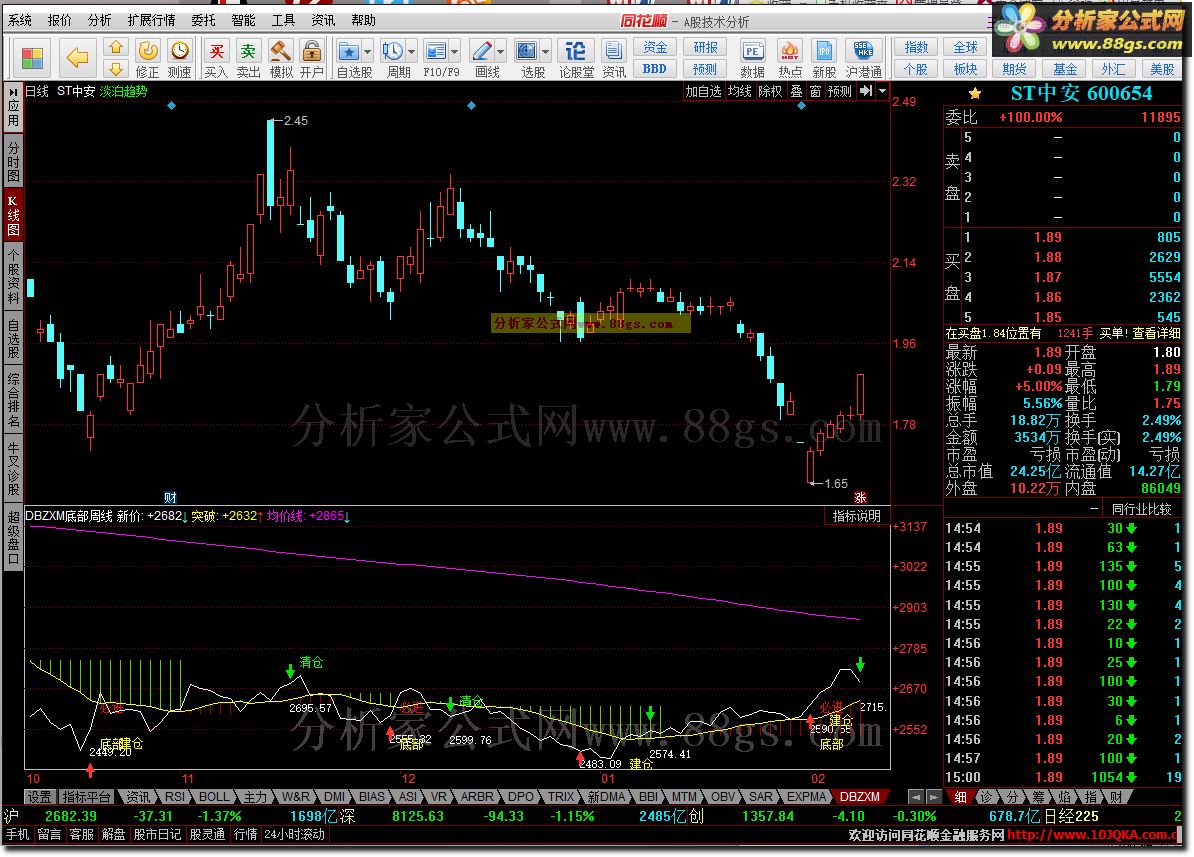
Task: Open the 资讯 news document icon
Action: tap(614, 59)
